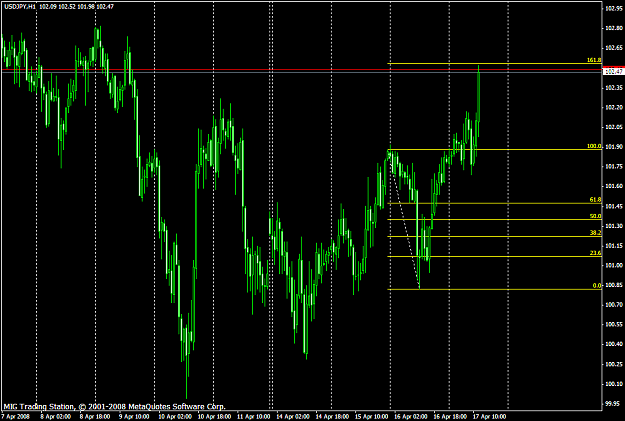Click the 9 Apr 10:00 time label
The height and width of the screenshot is (421, 625).
click(134, 417)
